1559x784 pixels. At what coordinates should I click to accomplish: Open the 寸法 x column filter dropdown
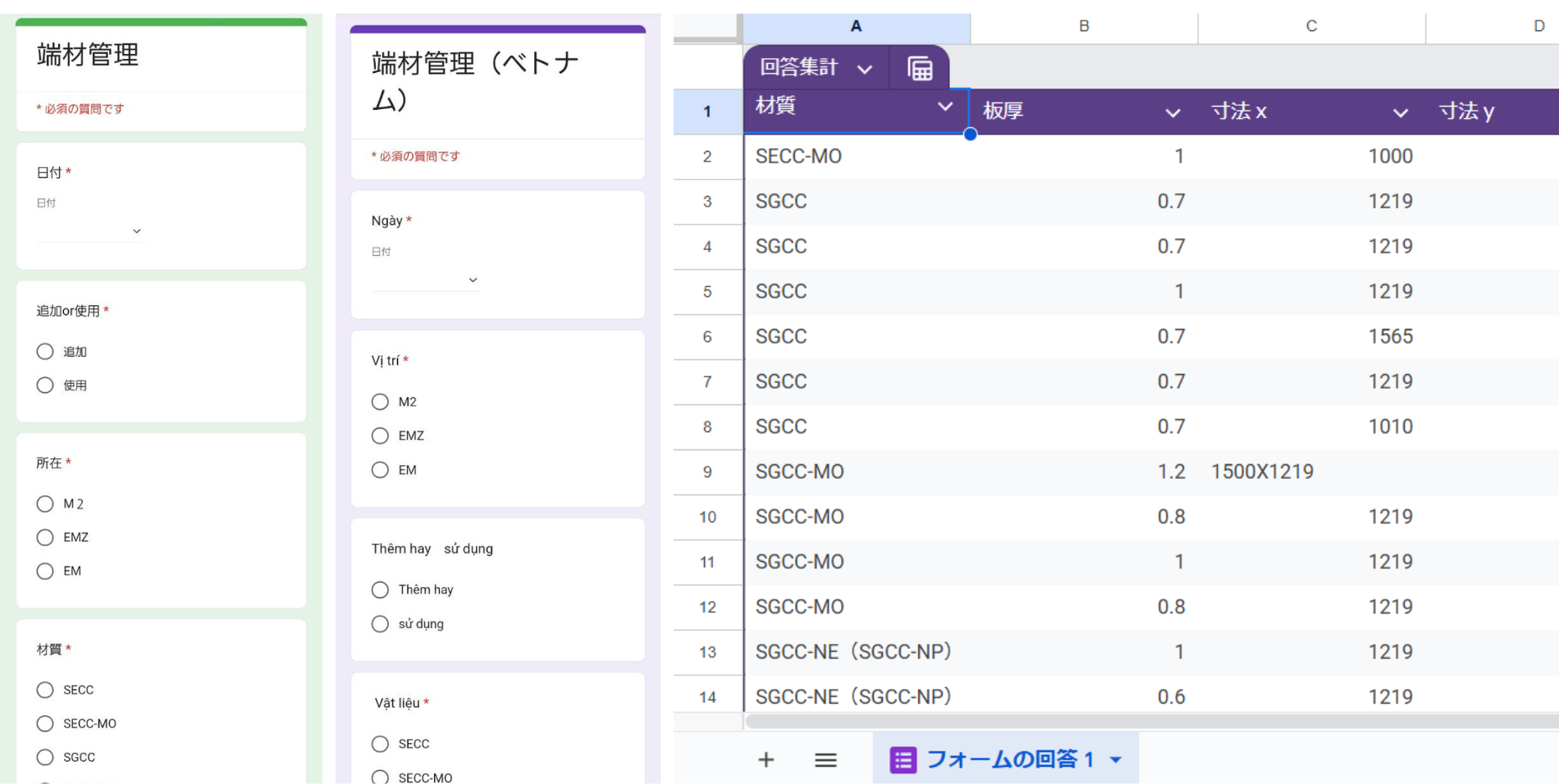(1401, 112)
